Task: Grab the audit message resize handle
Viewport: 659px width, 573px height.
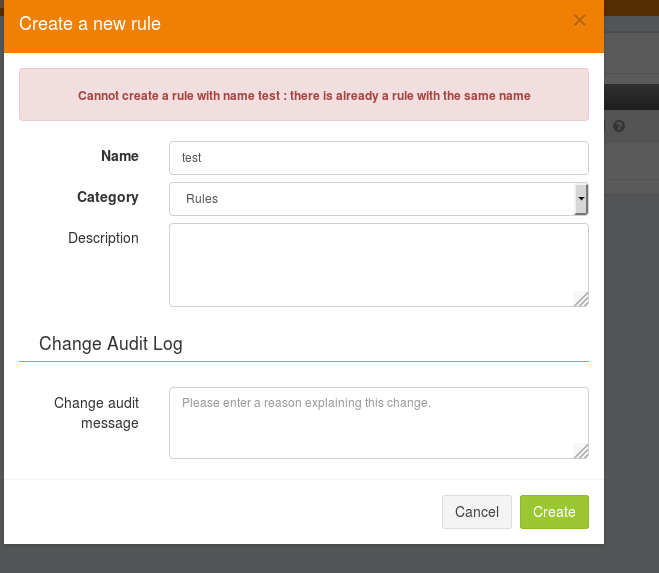Action: (581, 451)
